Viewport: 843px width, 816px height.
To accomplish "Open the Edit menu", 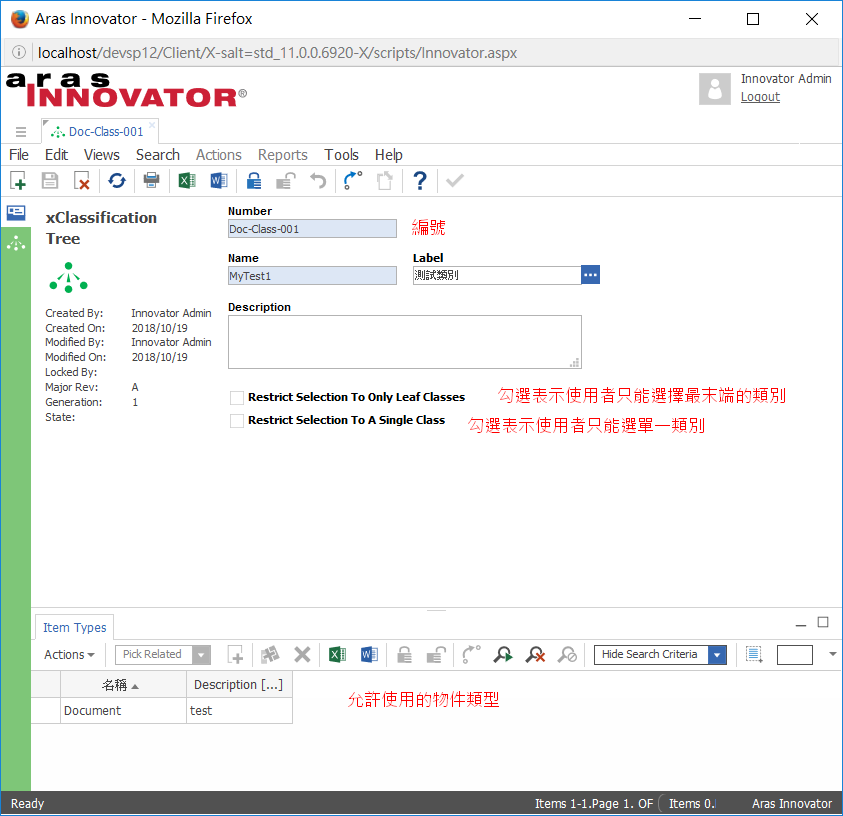I will tap(56, 155).
